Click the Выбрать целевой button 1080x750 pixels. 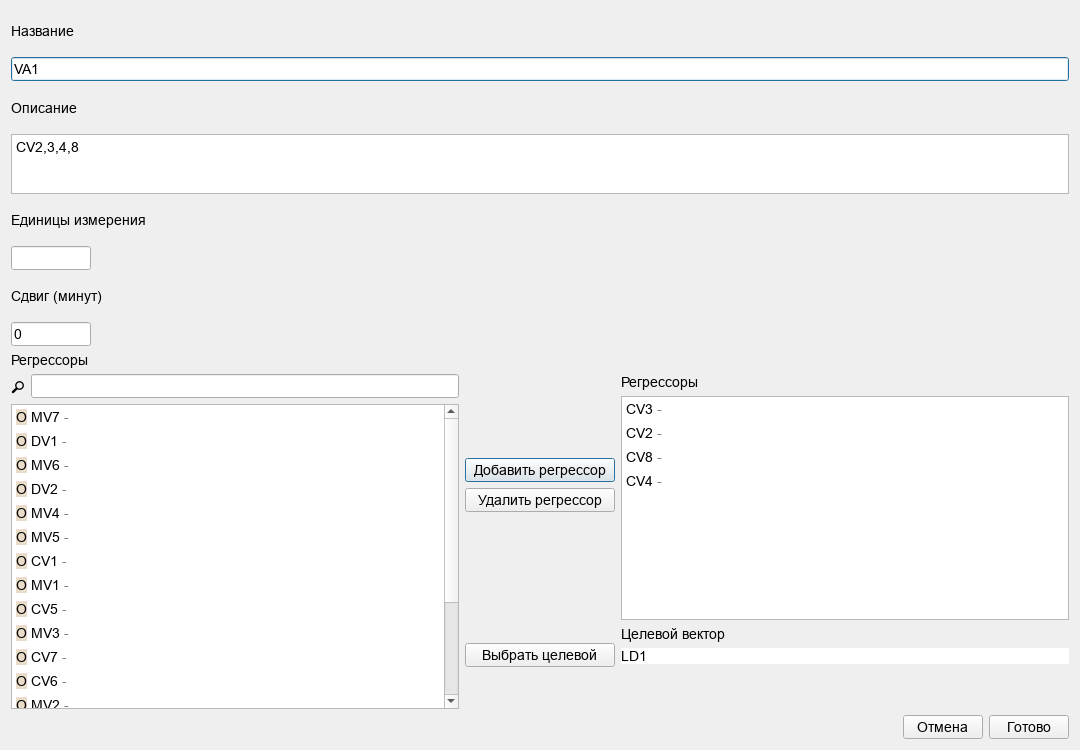pos(540,655)
